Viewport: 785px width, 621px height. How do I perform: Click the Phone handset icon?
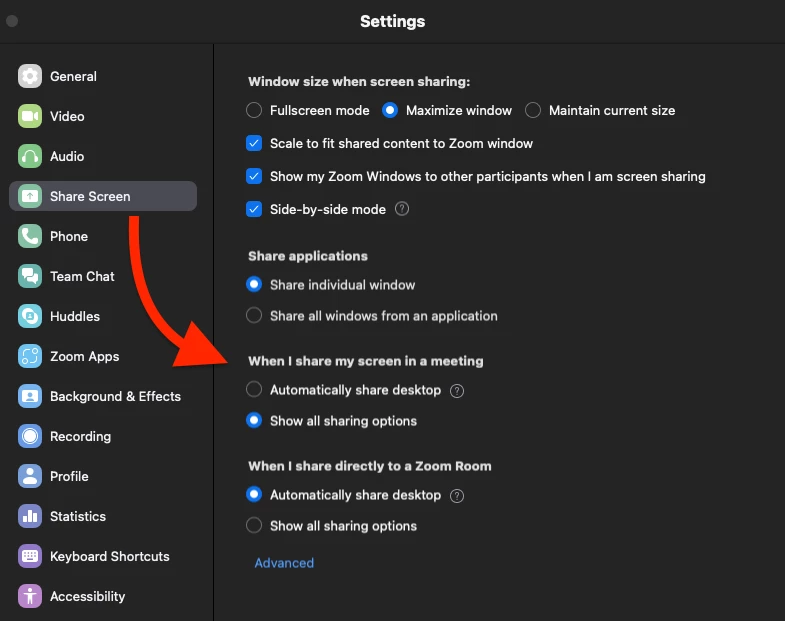30,236
